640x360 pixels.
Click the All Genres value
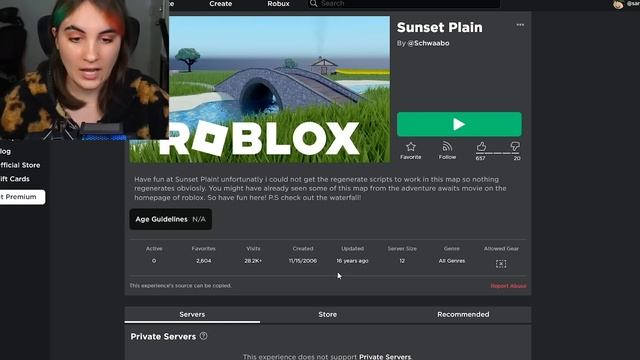point(452,261)
